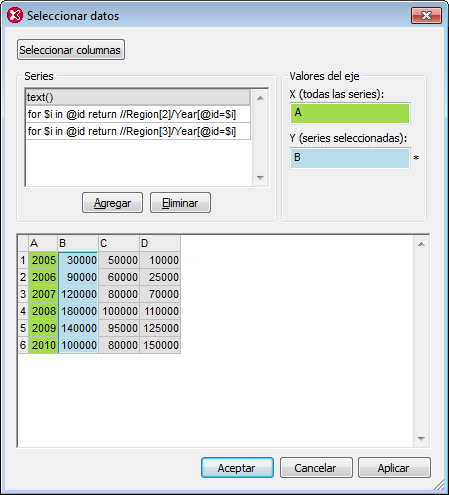Click column C cell in row 6

tap(119, 345)
